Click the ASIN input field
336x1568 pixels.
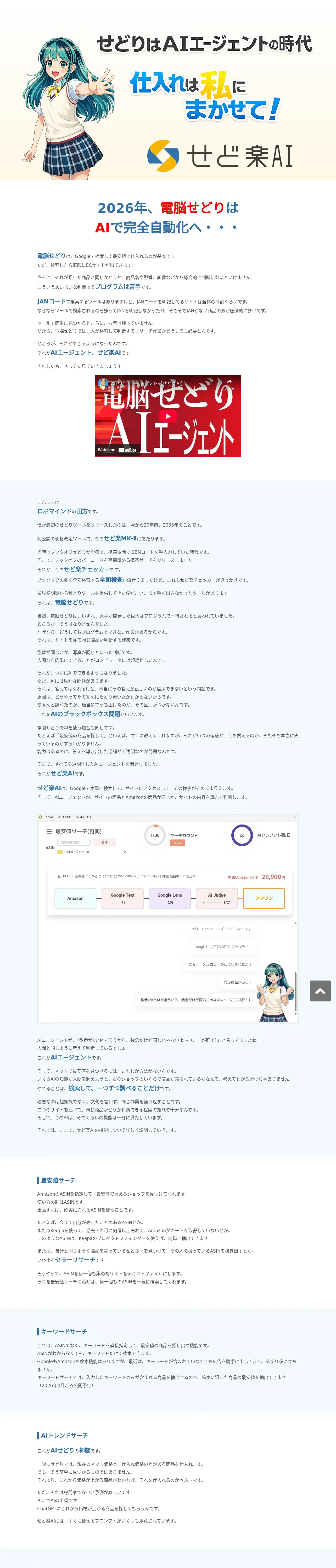(73, 843)
